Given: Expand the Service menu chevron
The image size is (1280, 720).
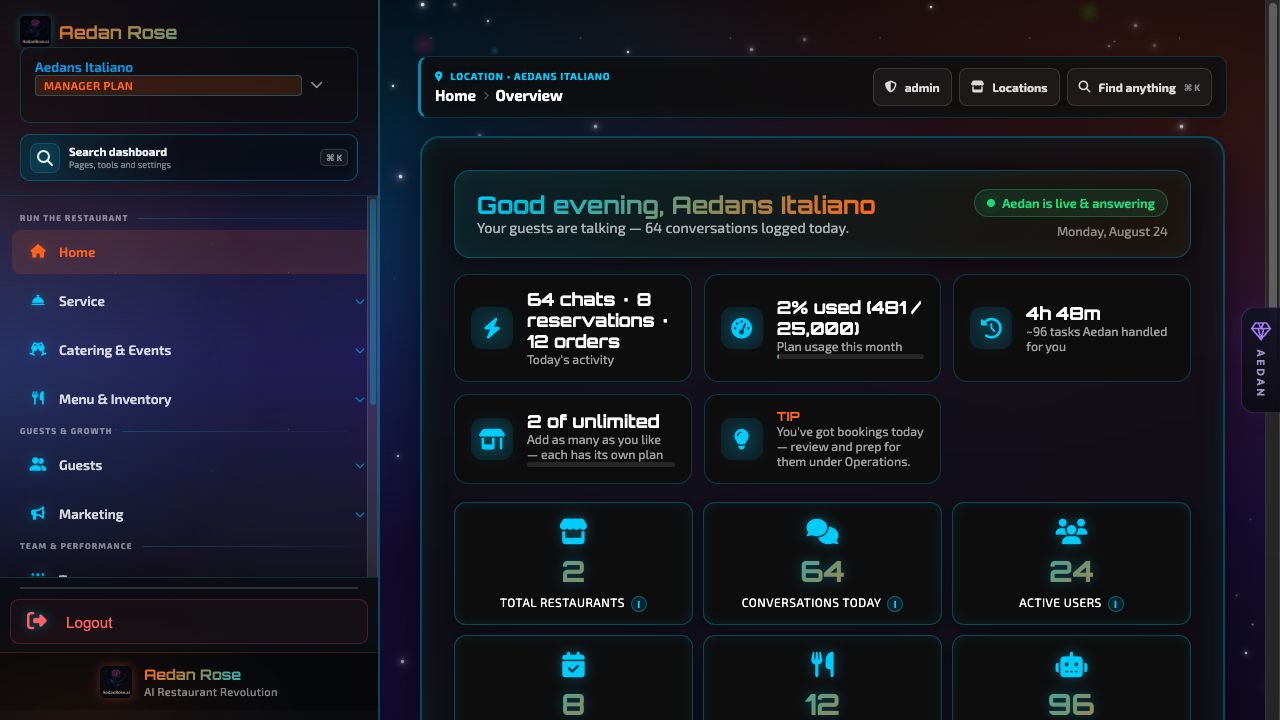Looking at the screenshot, I should [360, 301].
